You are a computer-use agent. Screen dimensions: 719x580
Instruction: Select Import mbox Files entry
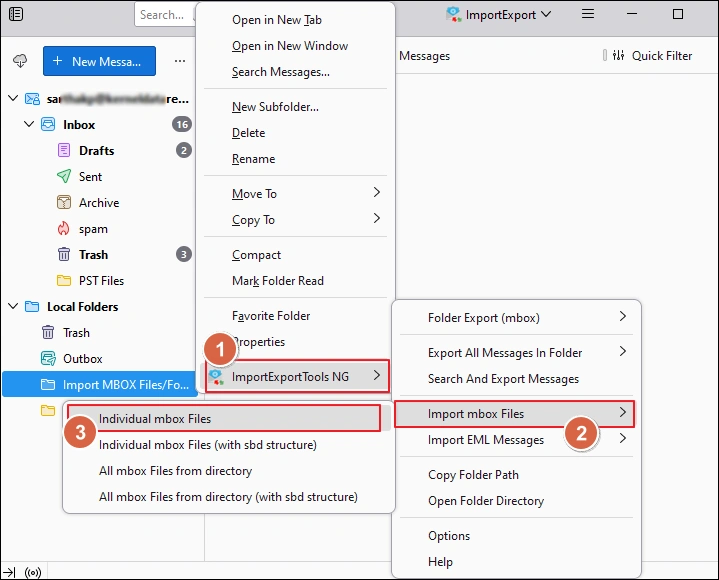(x=514, y=414)
